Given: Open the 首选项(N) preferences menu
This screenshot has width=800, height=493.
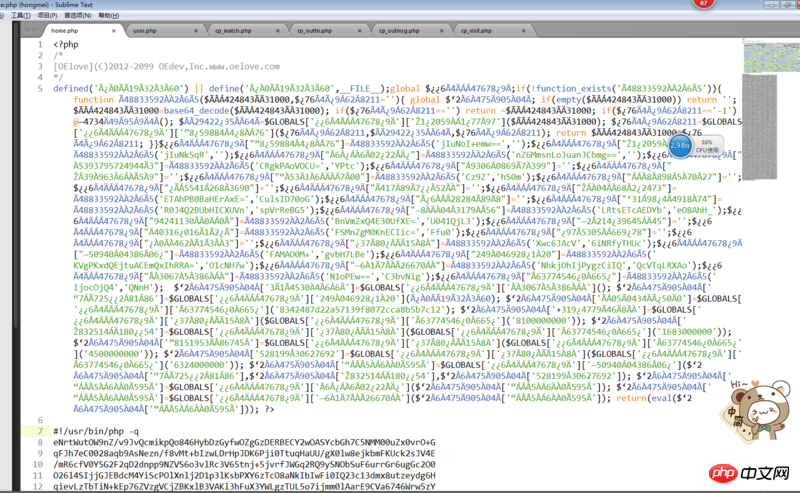Looking at the screenshot, I should click(78, 15).
